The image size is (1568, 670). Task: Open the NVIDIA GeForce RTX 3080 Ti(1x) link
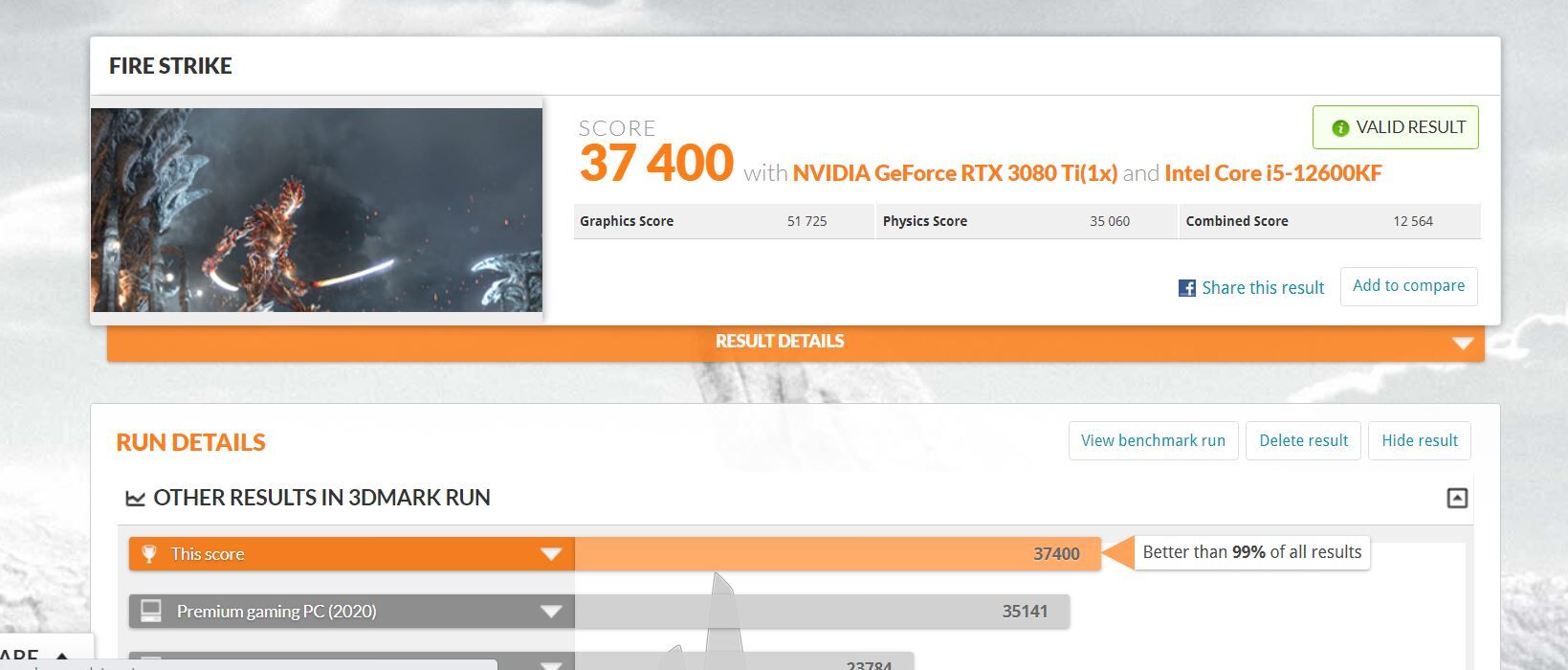pyautogui.click(x=955, y=173)
